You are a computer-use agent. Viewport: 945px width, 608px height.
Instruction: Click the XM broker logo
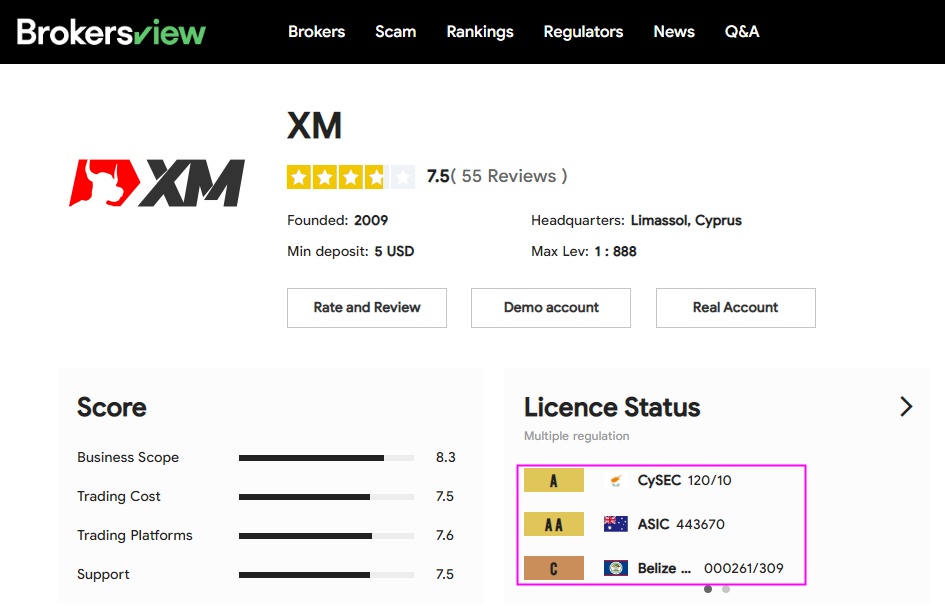click(x=157, y=183)
